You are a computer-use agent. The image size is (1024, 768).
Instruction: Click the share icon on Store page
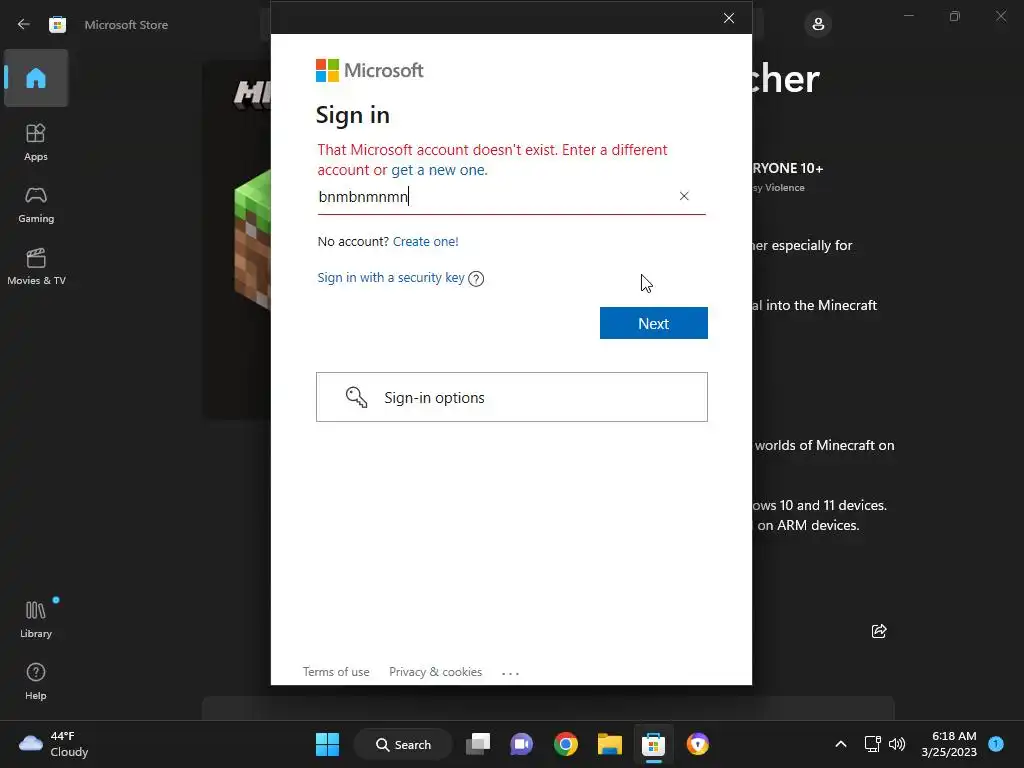coord(879,631)
